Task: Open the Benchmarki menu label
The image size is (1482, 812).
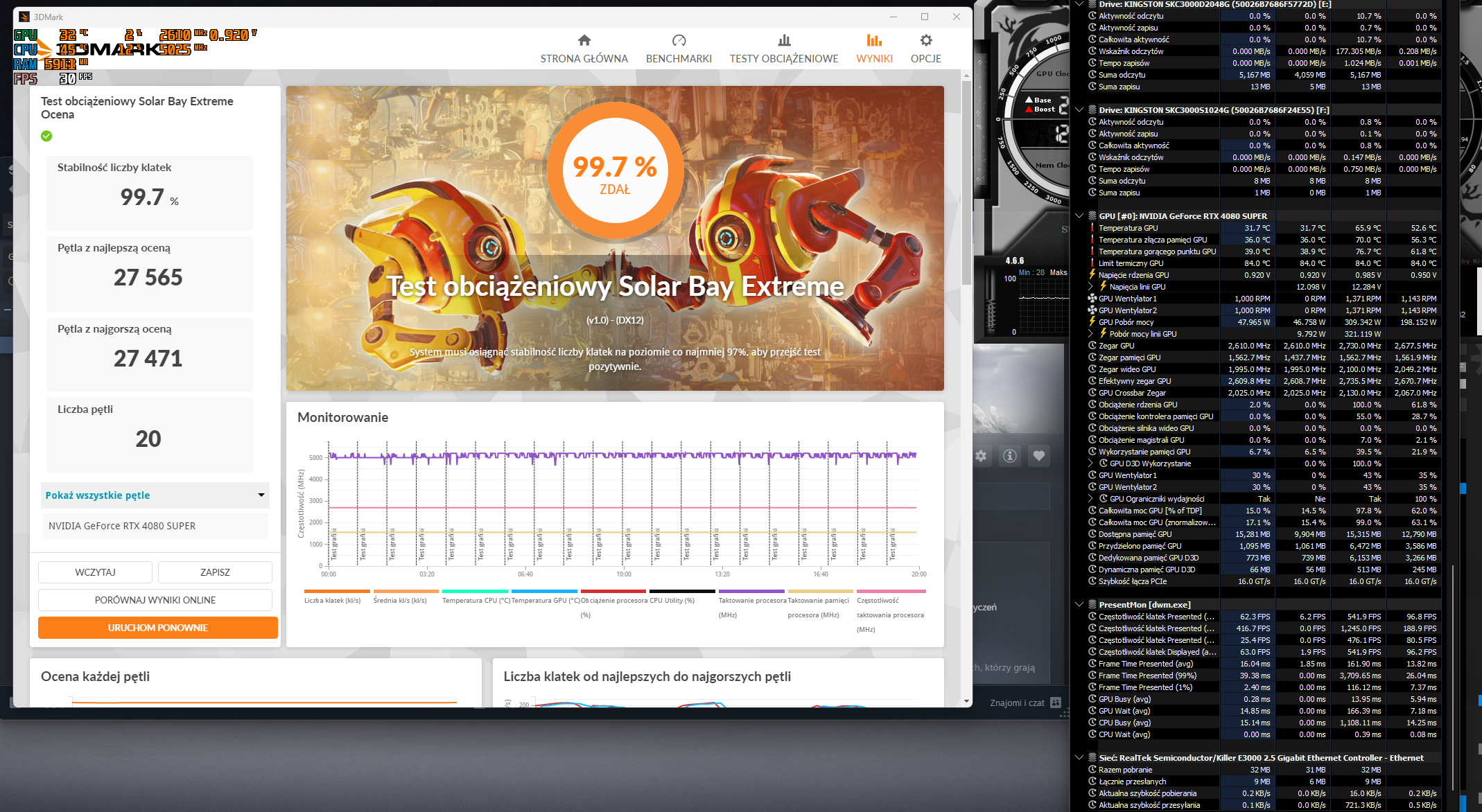Action: pos(679,59)
